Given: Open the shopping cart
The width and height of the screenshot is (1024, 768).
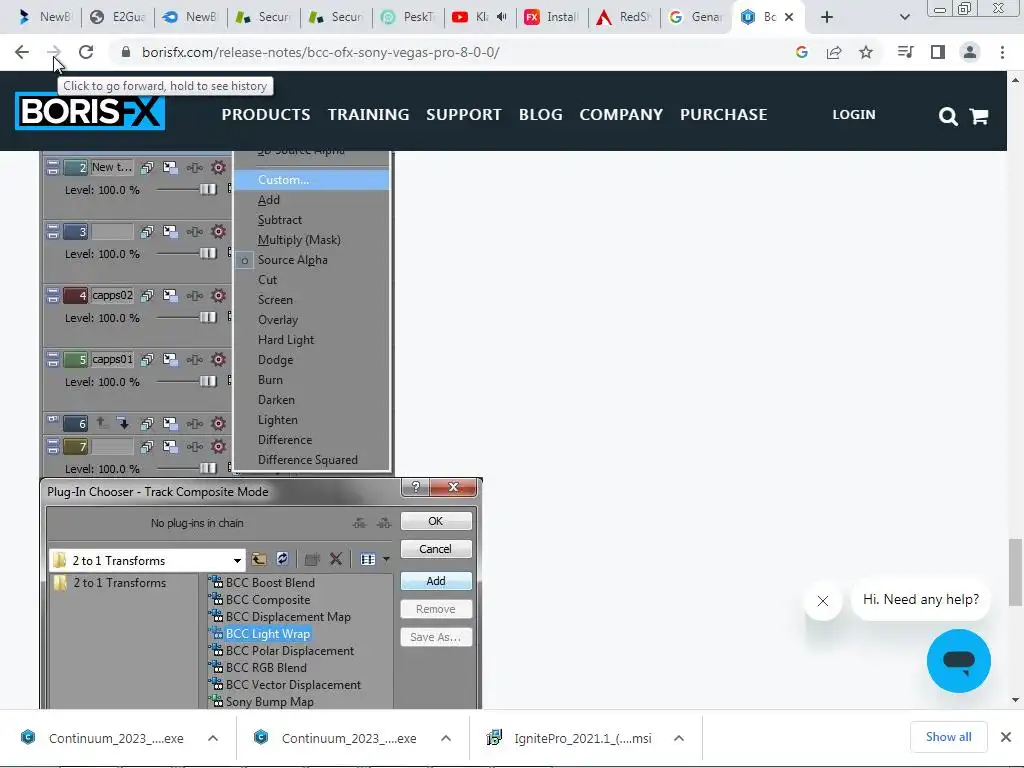Looking at the screenshot, I should pos(978,116).
